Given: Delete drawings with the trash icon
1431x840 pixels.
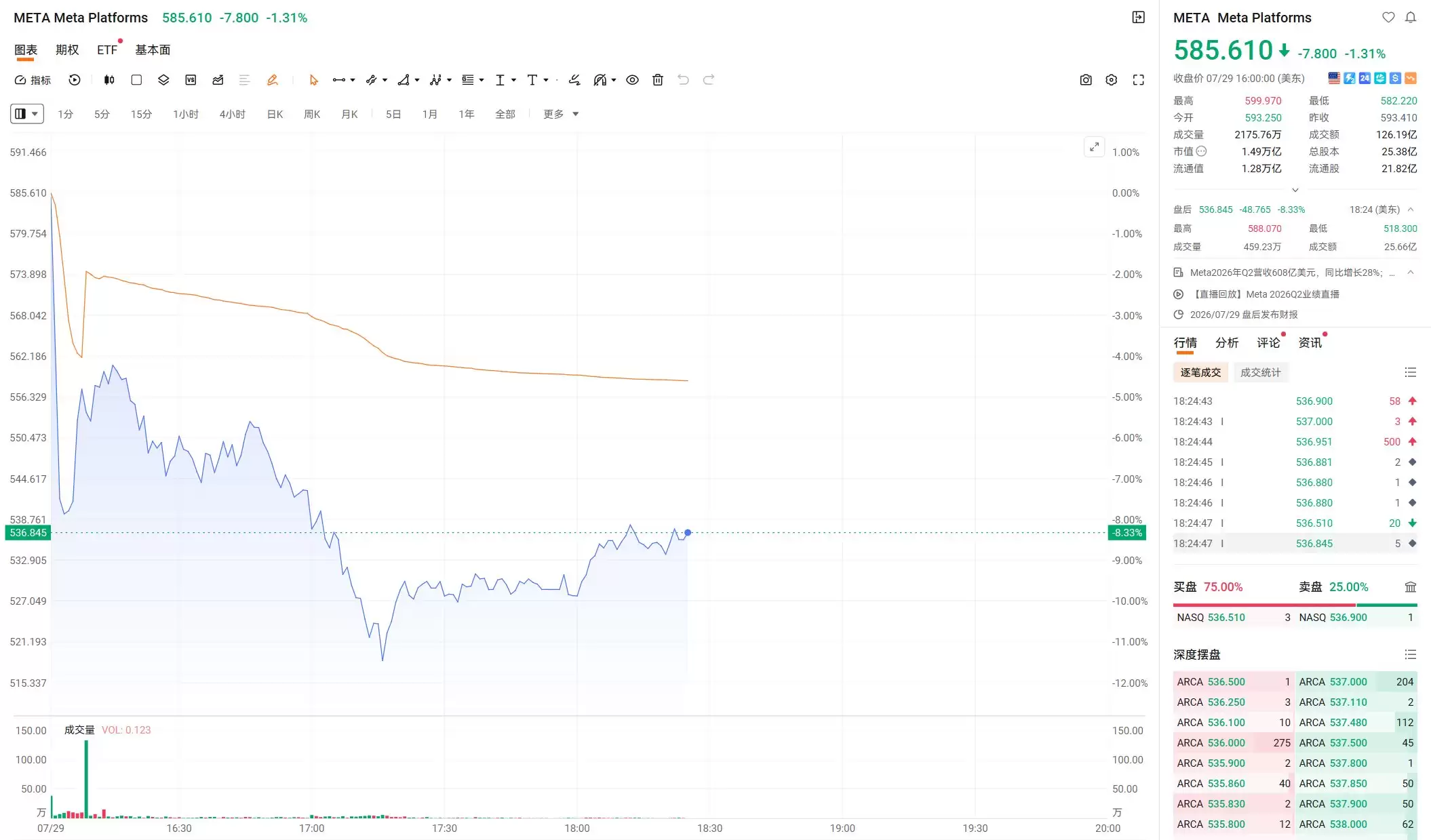Looking at the screenshot, I should [x=658, y=80].
